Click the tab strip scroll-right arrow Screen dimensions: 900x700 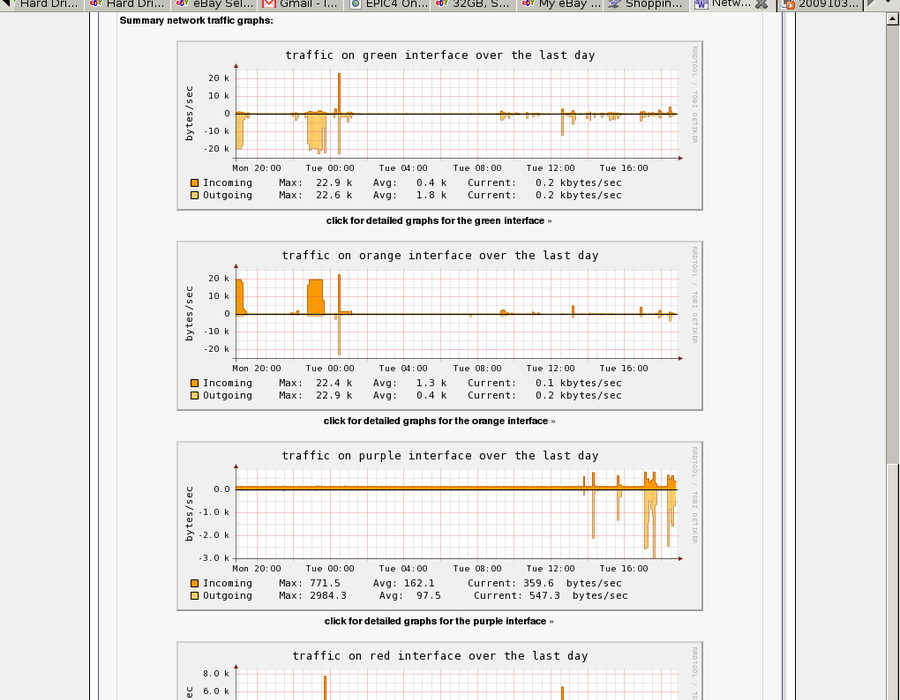point(872,3)
